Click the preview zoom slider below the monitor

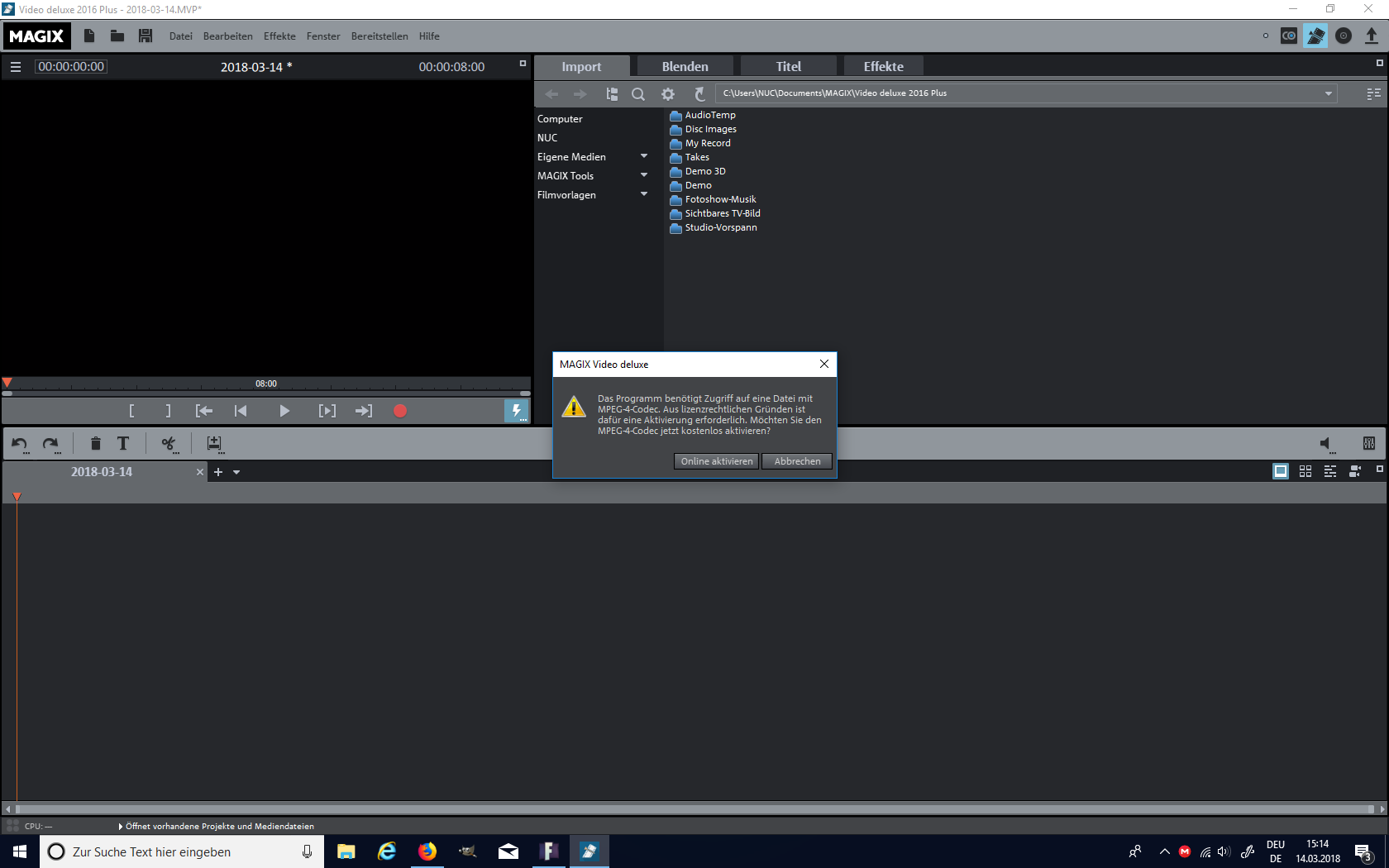[266, 393]
